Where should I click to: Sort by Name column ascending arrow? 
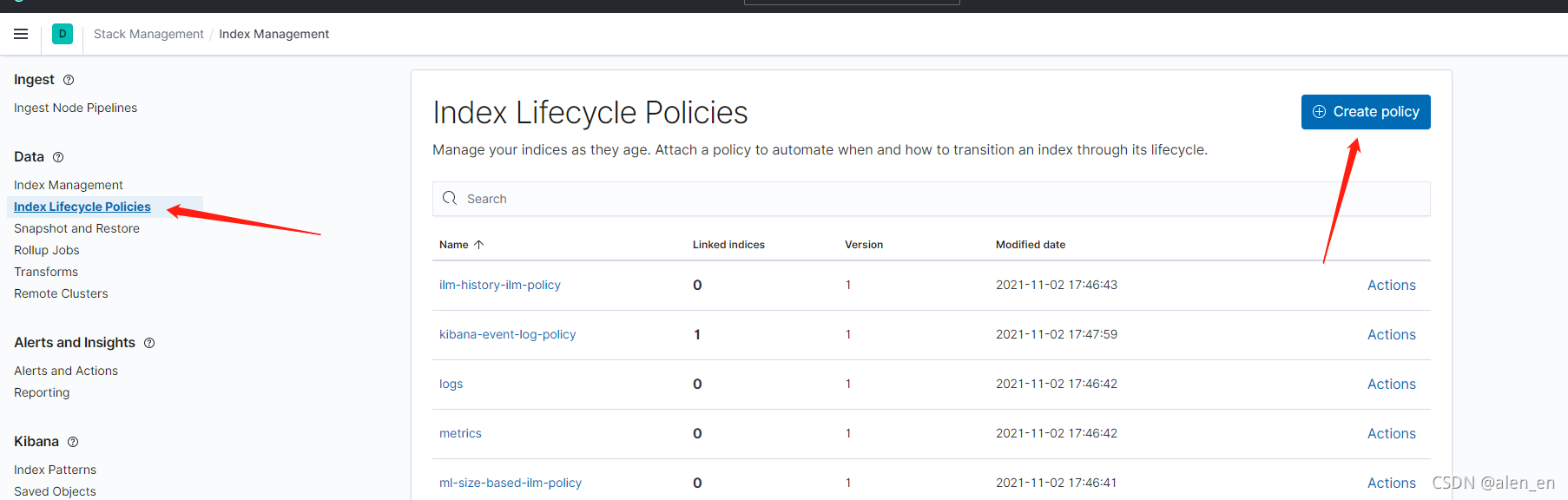coord(478,245)
